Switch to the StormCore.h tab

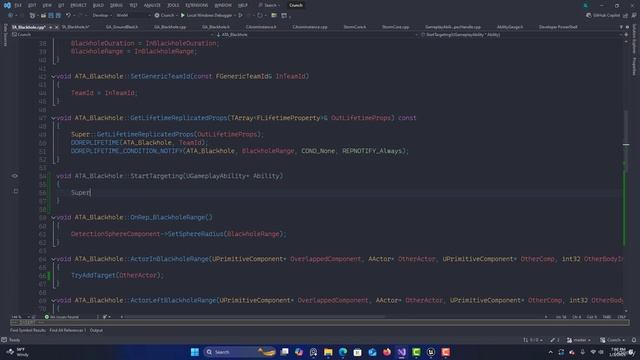355,27
